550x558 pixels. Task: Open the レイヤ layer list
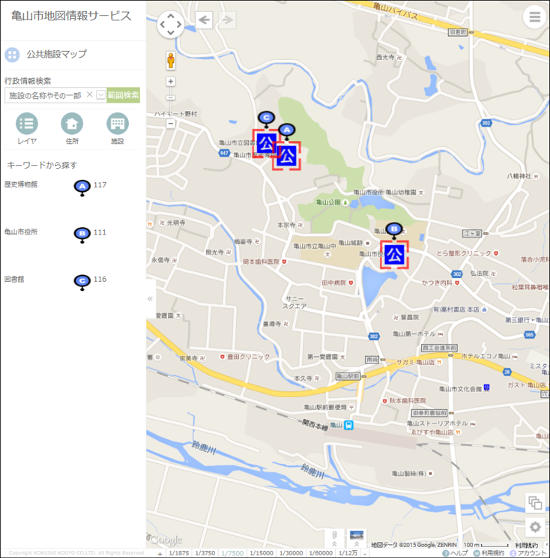tap(27, 128)
